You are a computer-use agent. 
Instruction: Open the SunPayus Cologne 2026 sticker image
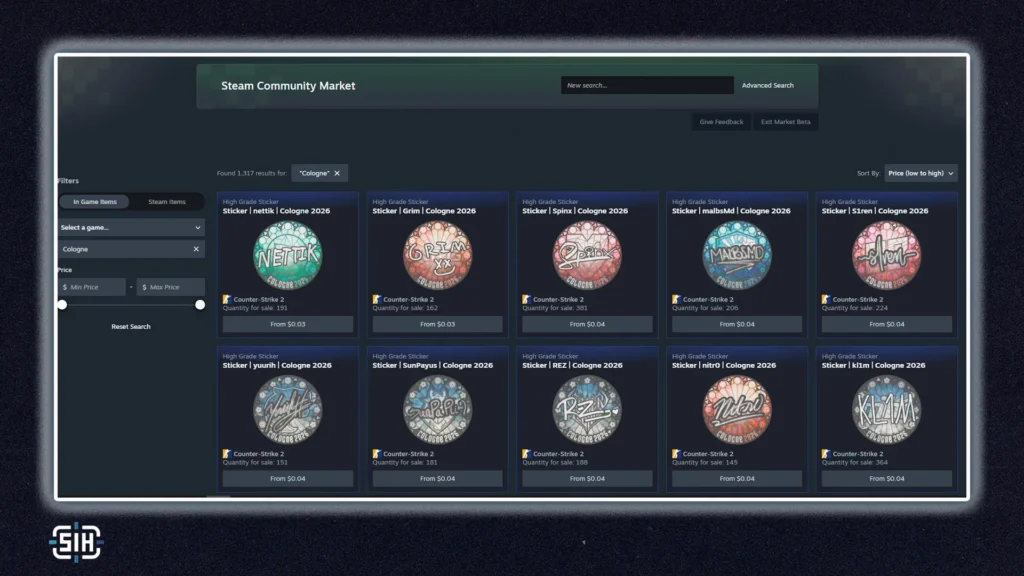438,409
